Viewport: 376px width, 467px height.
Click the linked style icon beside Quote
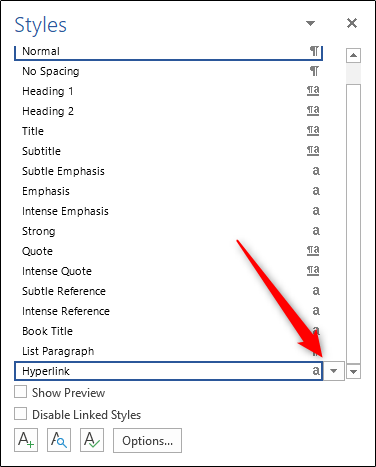tap(313, 251)
